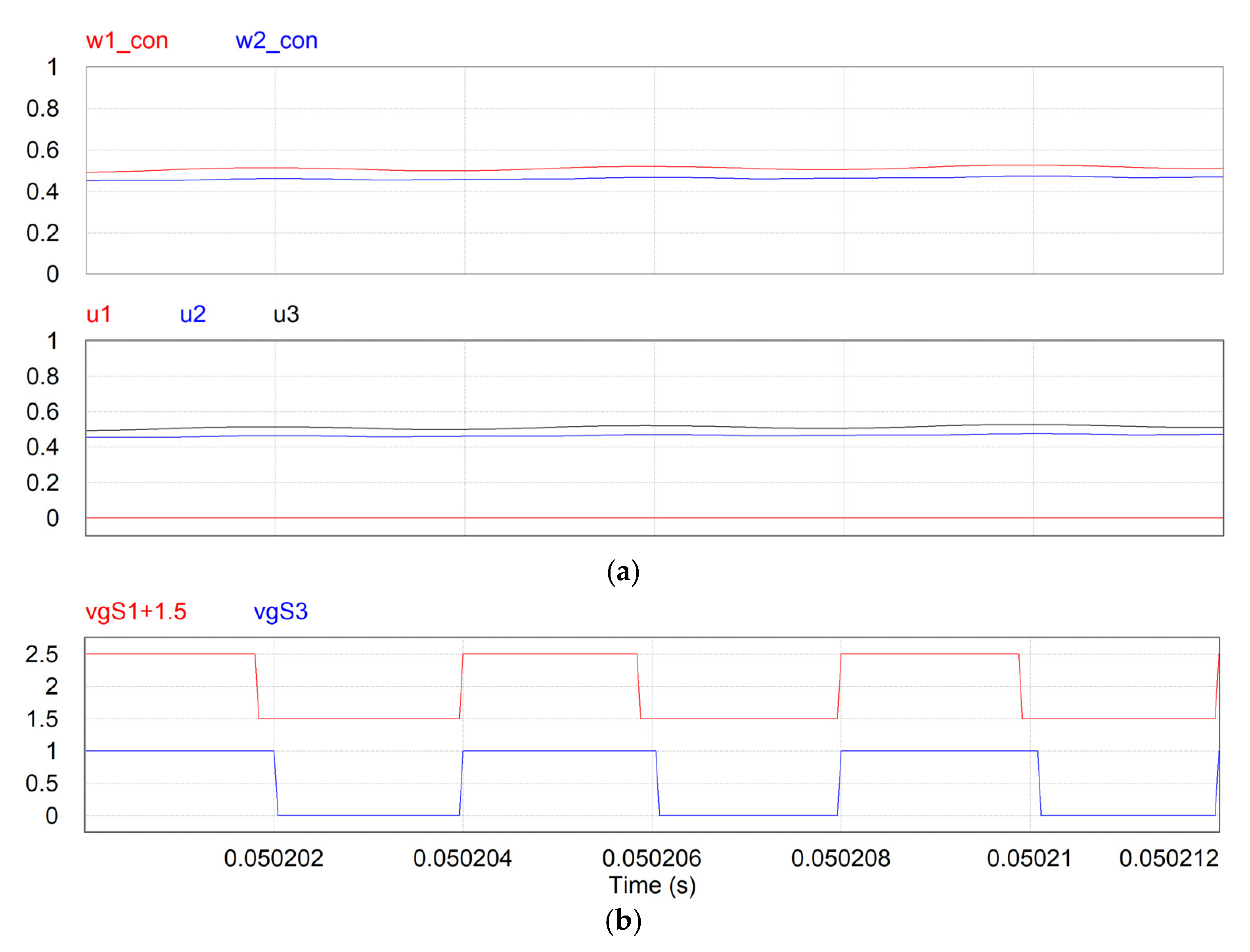Click the vgS3 legend label

click(x=280, y=611)
